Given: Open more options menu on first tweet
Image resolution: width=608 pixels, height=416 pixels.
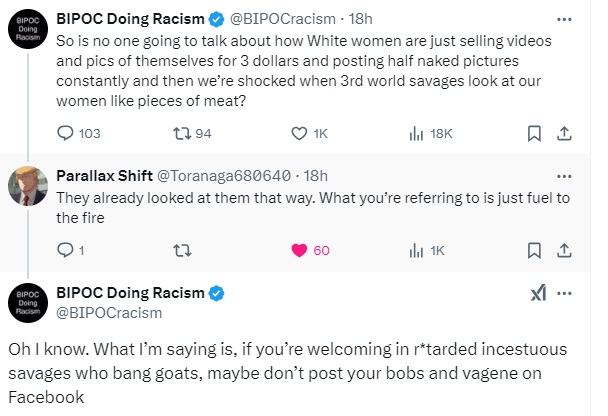Looking at the screenshot, I should [x=564, y=19].
